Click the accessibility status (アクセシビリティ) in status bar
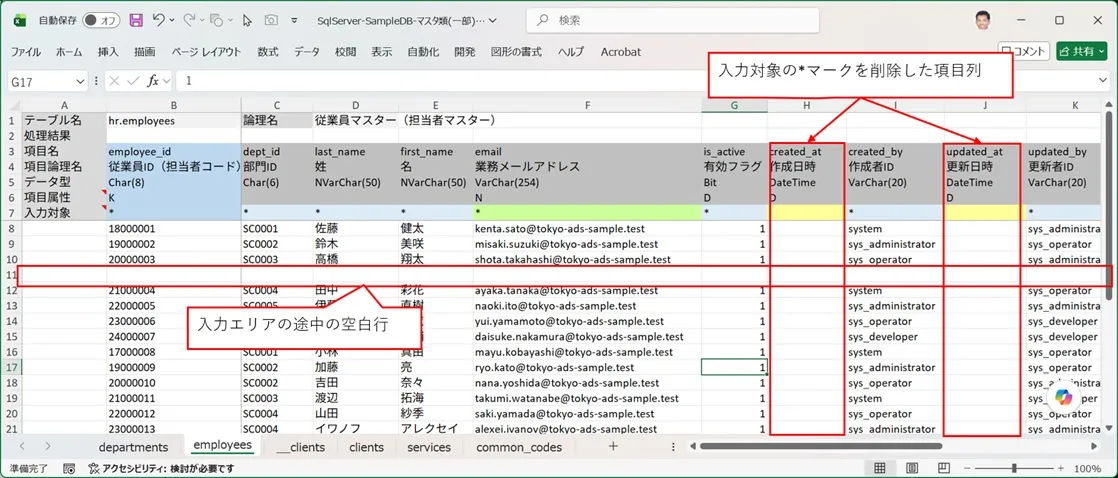This screenshot has height=478, width=1118. point(162,469)
